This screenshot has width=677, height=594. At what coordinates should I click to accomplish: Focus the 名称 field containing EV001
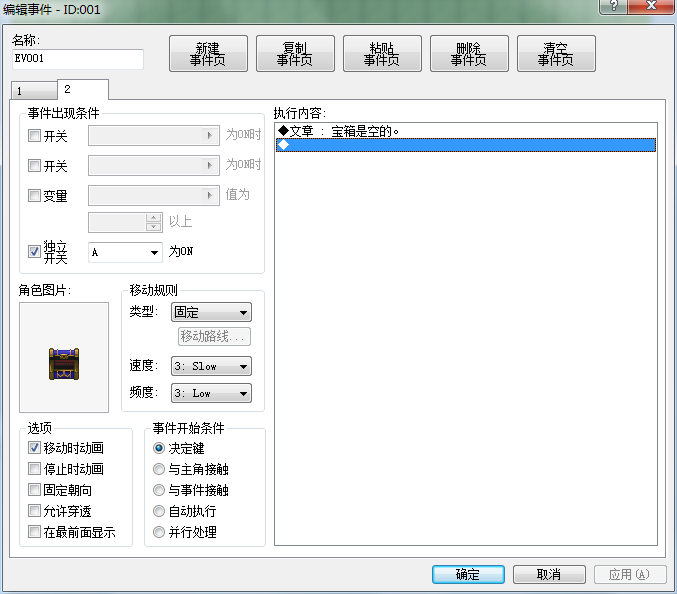click(78, 59)
